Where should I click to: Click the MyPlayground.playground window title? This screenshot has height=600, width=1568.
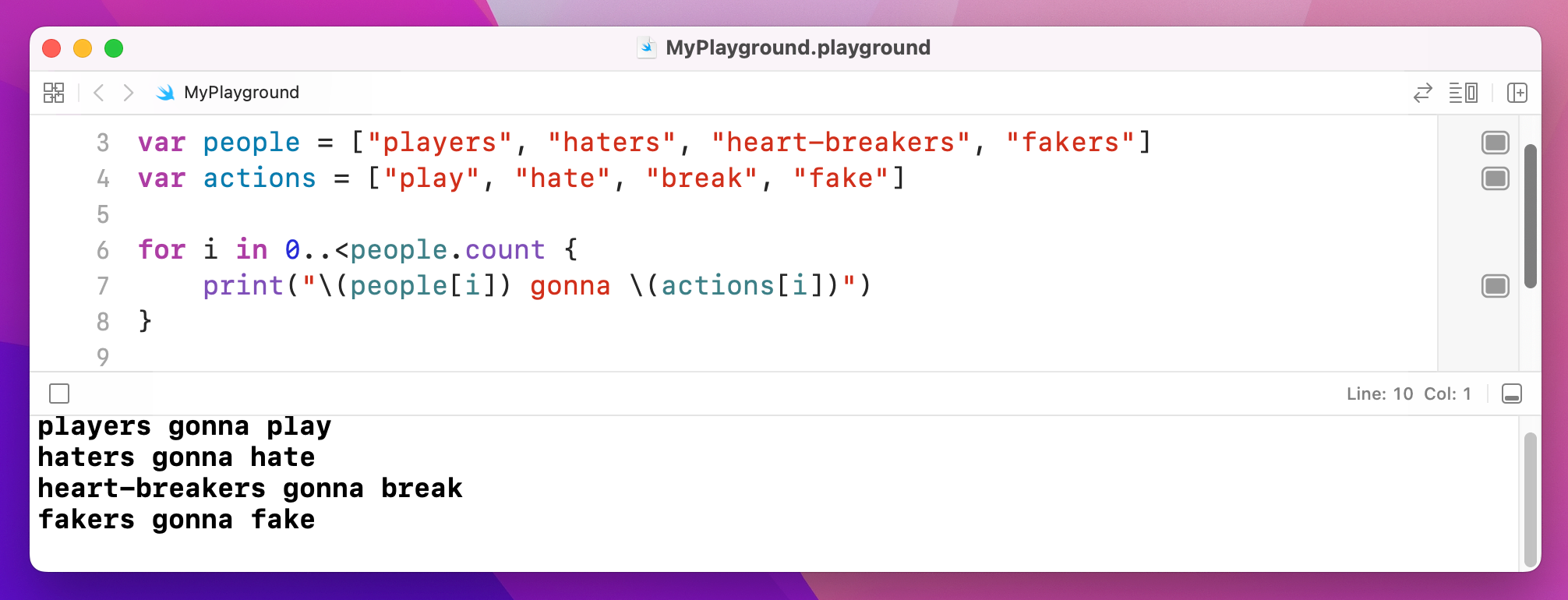(x=797, y=48)
